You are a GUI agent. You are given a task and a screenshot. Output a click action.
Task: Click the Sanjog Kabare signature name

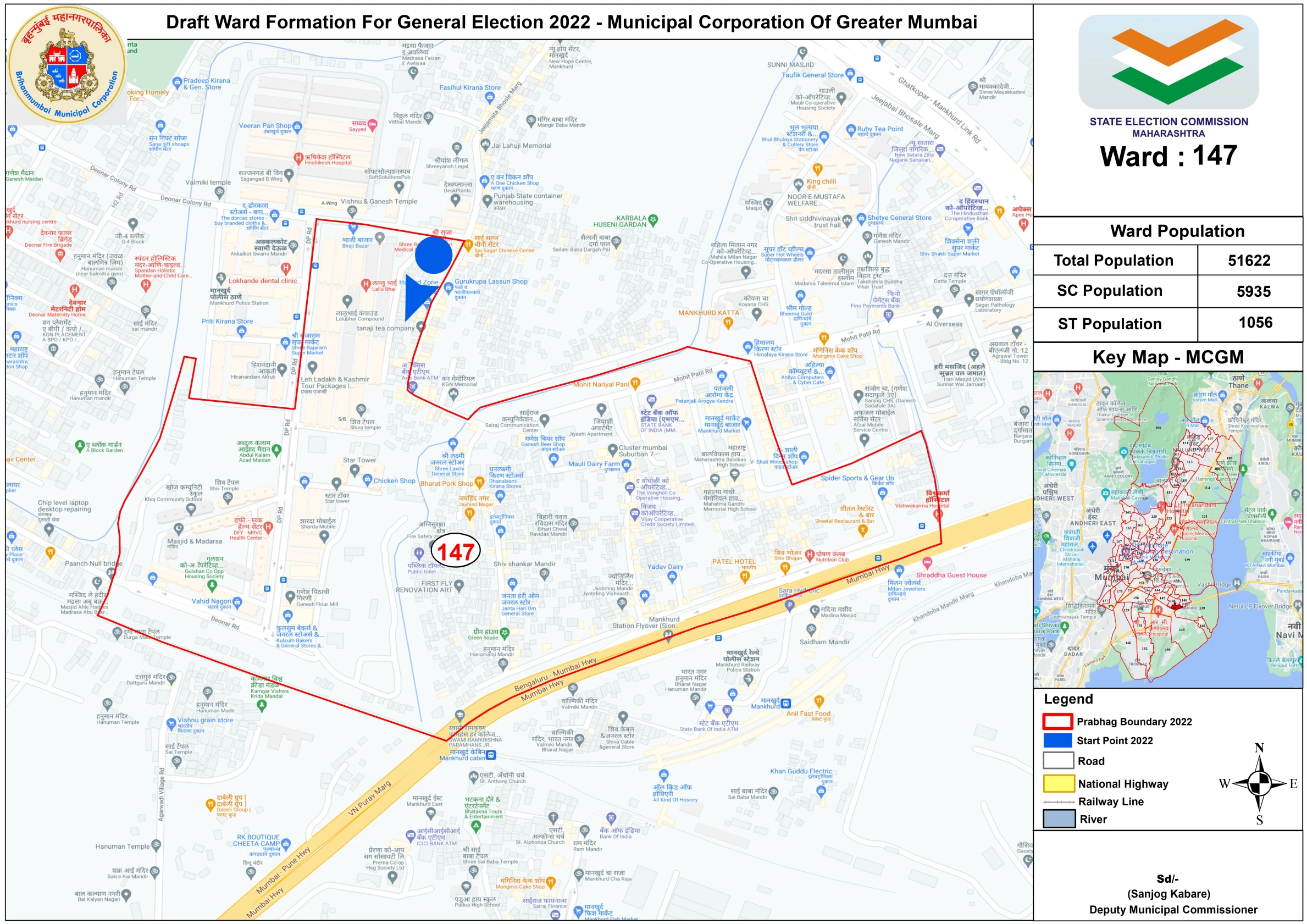point(1168,893)
